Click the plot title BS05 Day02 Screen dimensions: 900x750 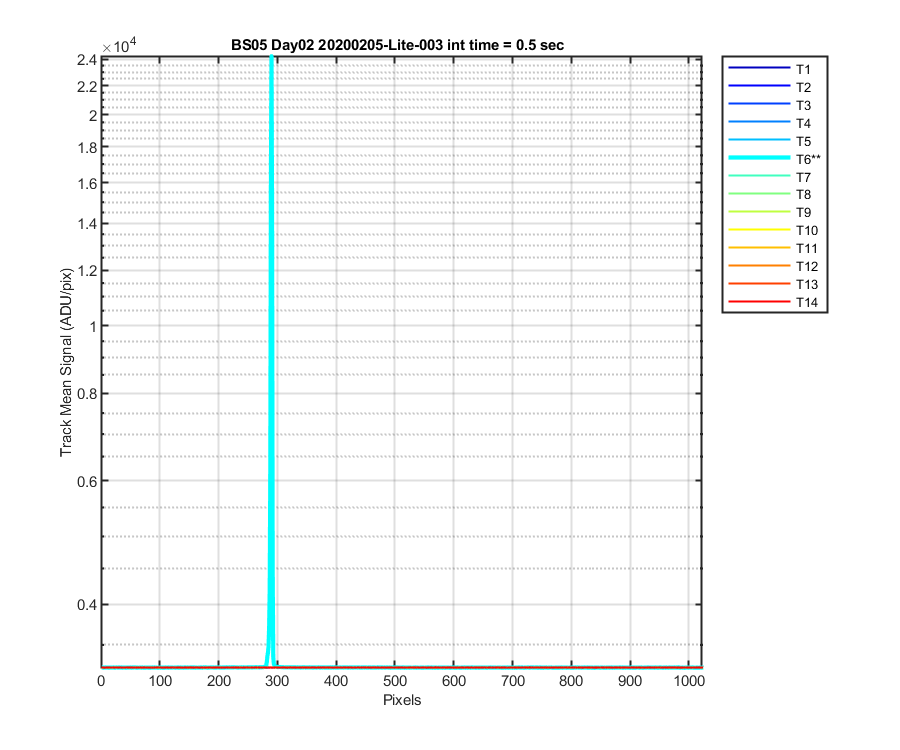pyautogui.click(x=397, y=45)
